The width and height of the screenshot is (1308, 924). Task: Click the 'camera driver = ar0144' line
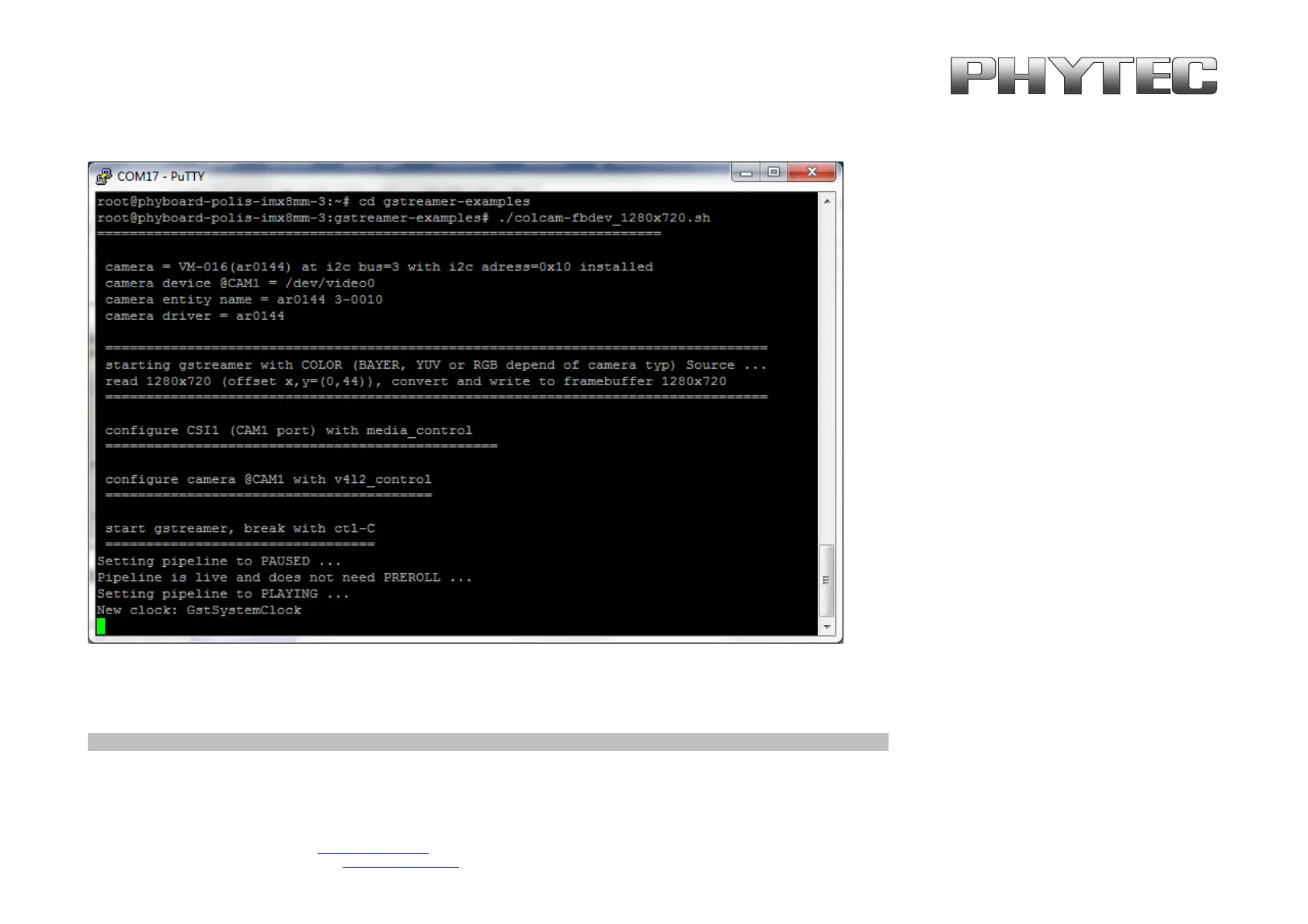point(195,316)
